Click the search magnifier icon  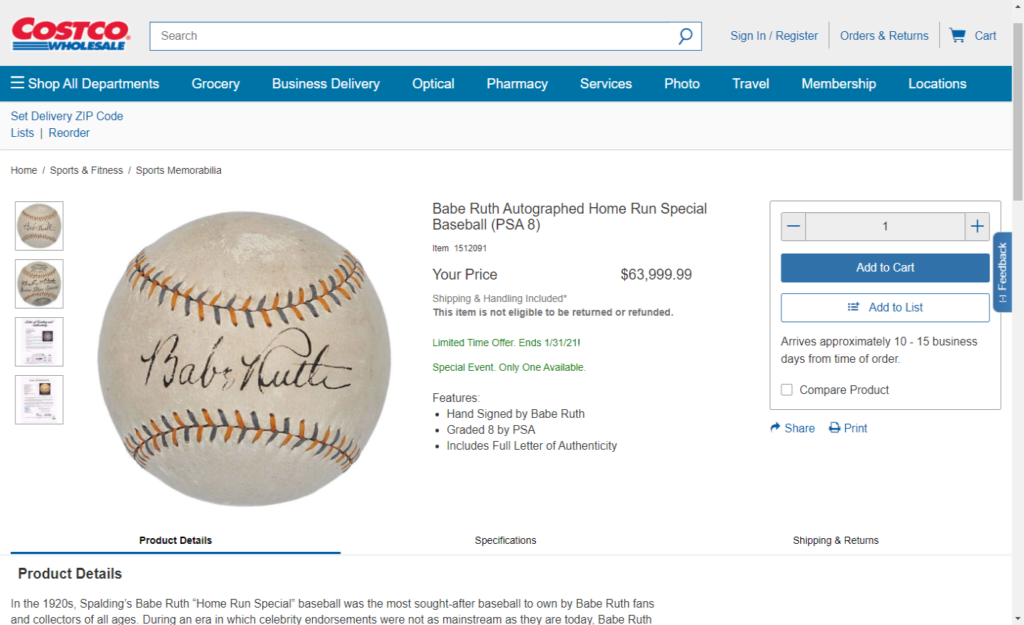pos(684,36)
